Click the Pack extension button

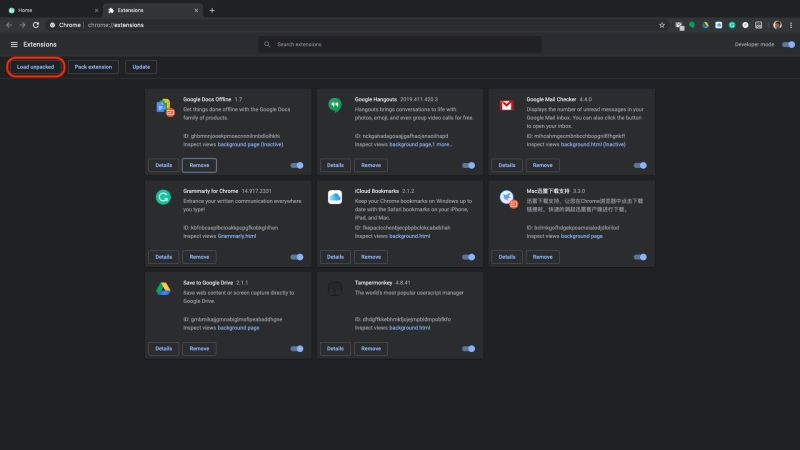(93, 67)
